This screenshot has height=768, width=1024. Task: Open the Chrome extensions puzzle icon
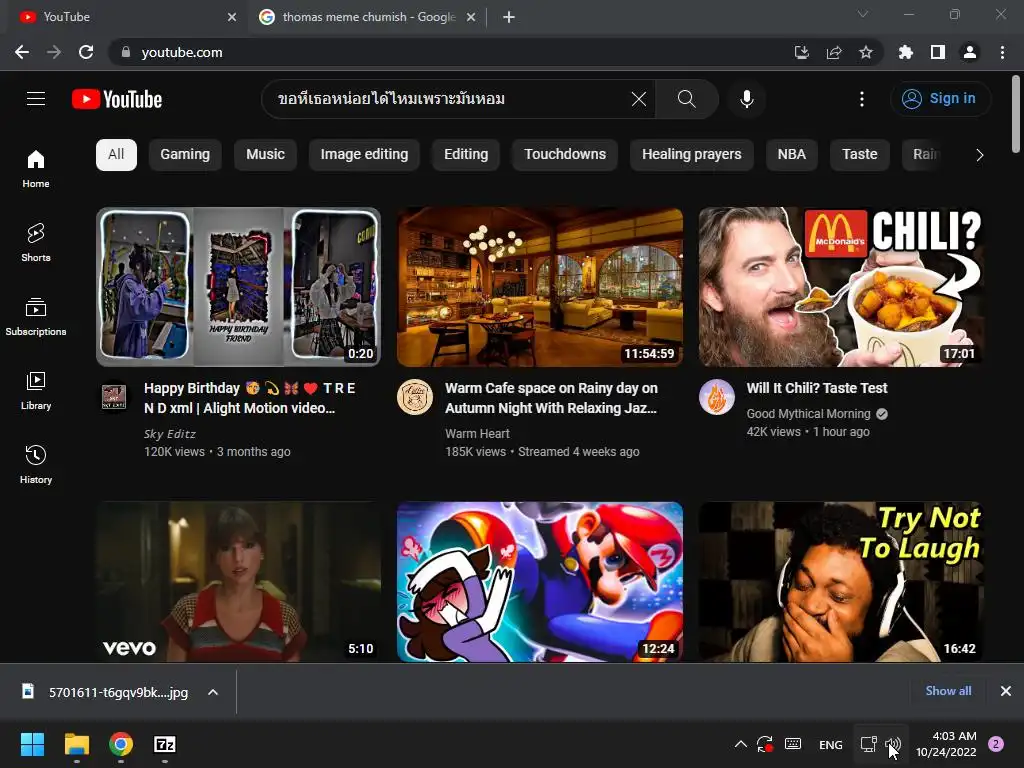(x=905, y=52)
